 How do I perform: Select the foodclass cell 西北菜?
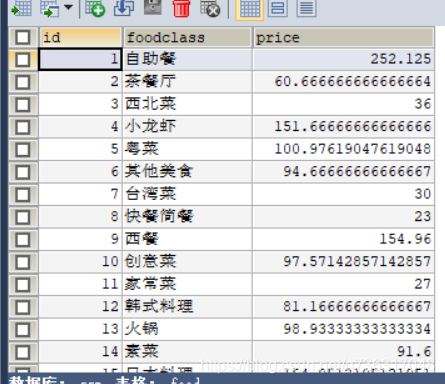187,104
